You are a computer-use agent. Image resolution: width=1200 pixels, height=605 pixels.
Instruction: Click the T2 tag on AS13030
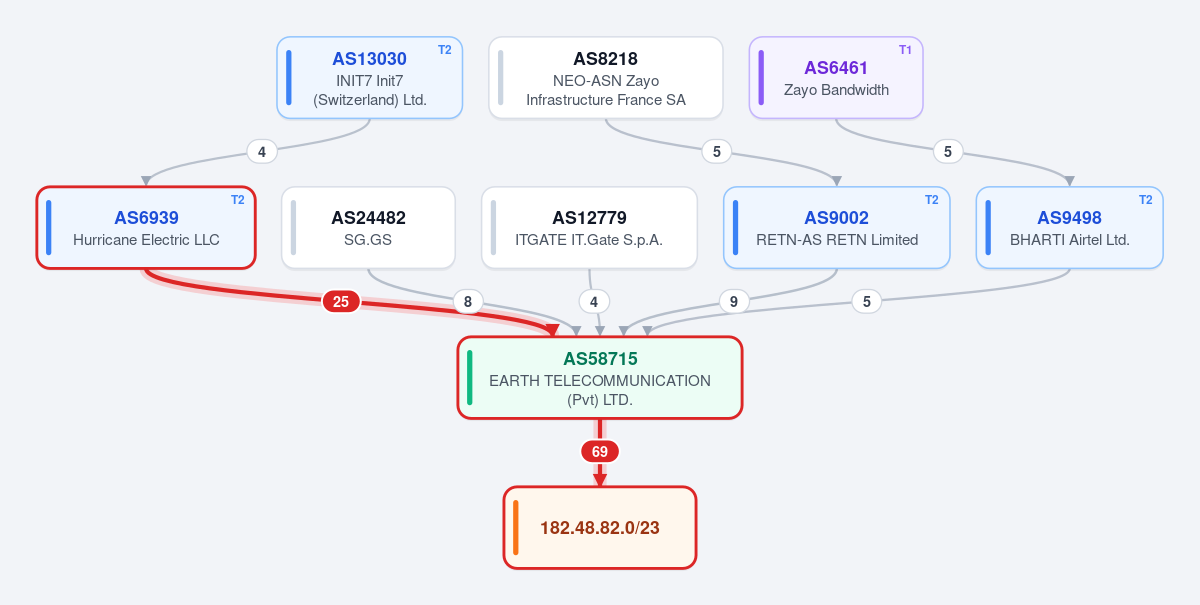point(445,50)
